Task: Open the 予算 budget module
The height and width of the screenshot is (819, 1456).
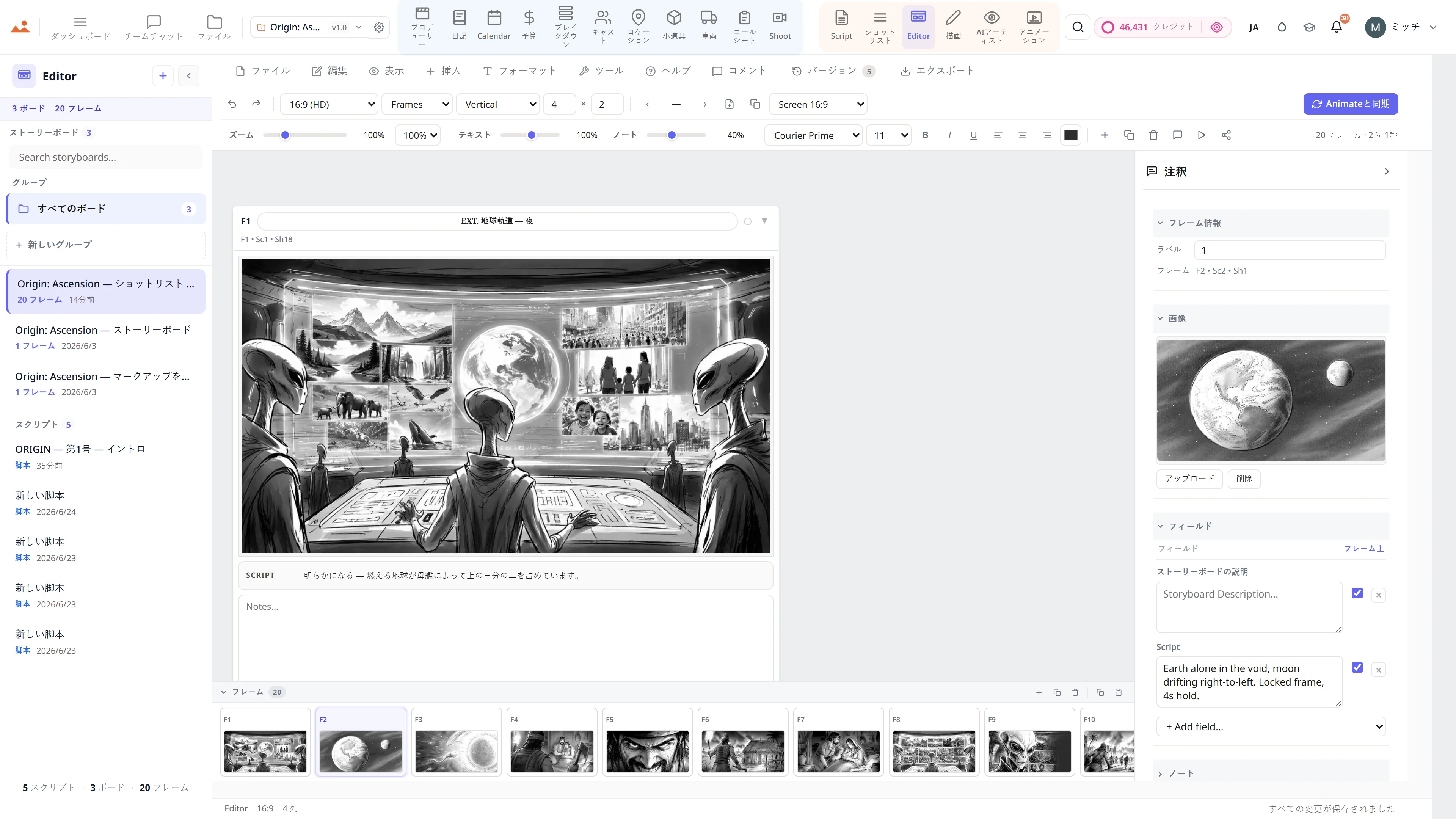Action: point(529,26)
